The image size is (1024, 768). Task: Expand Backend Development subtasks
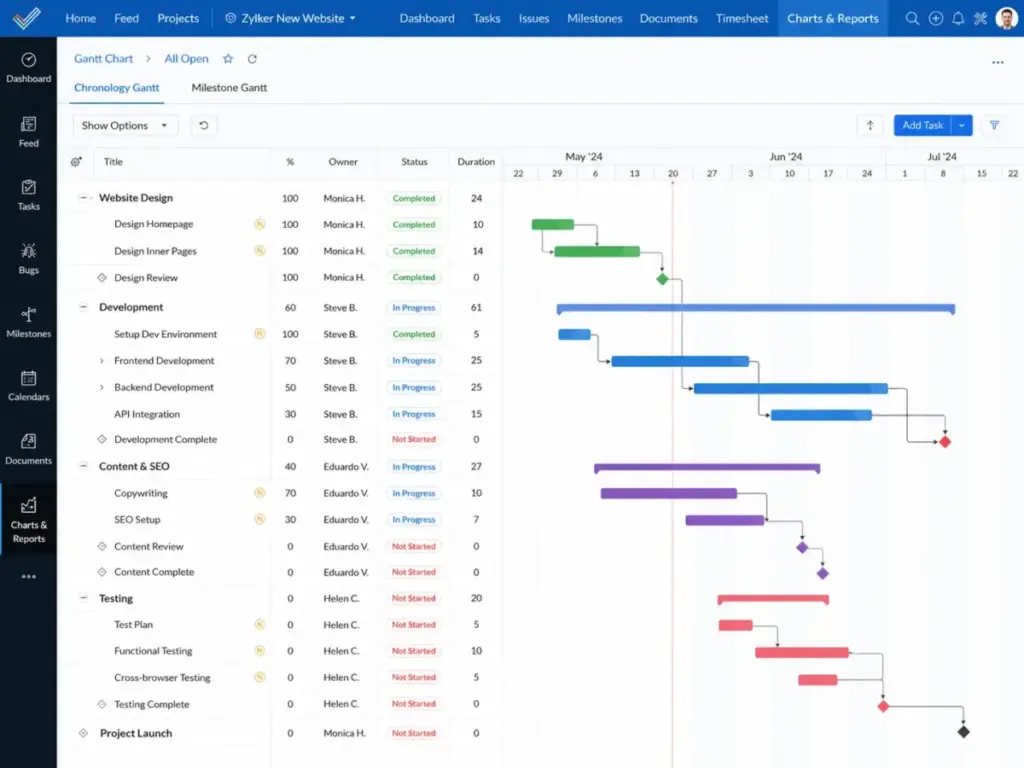(x=101, y=387)
